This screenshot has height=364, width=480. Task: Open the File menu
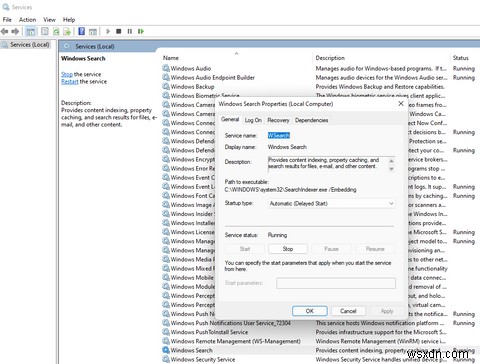pos(7,20)
